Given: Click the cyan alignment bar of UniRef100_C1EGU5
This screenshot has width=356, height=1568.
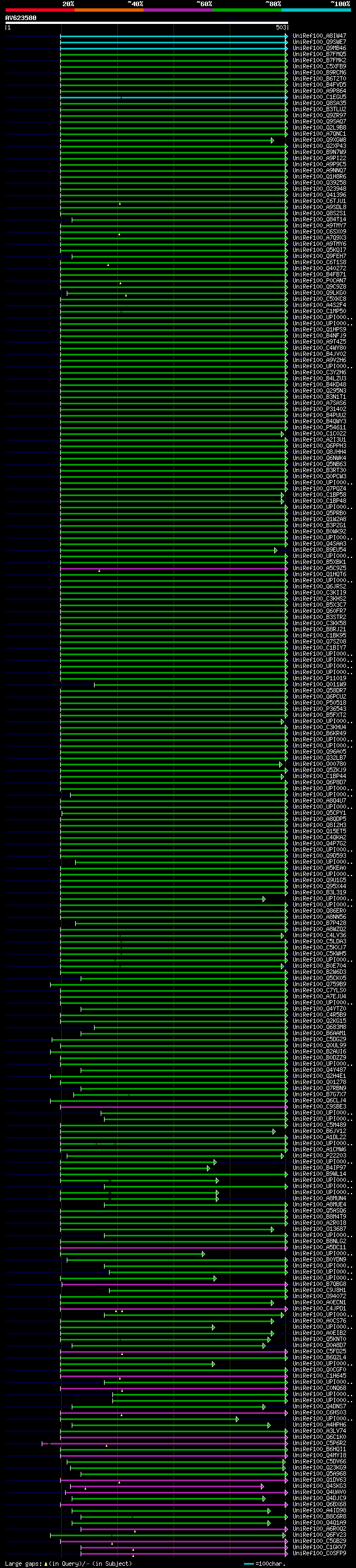Looking at the screenshot, I should tap(174, 97).
